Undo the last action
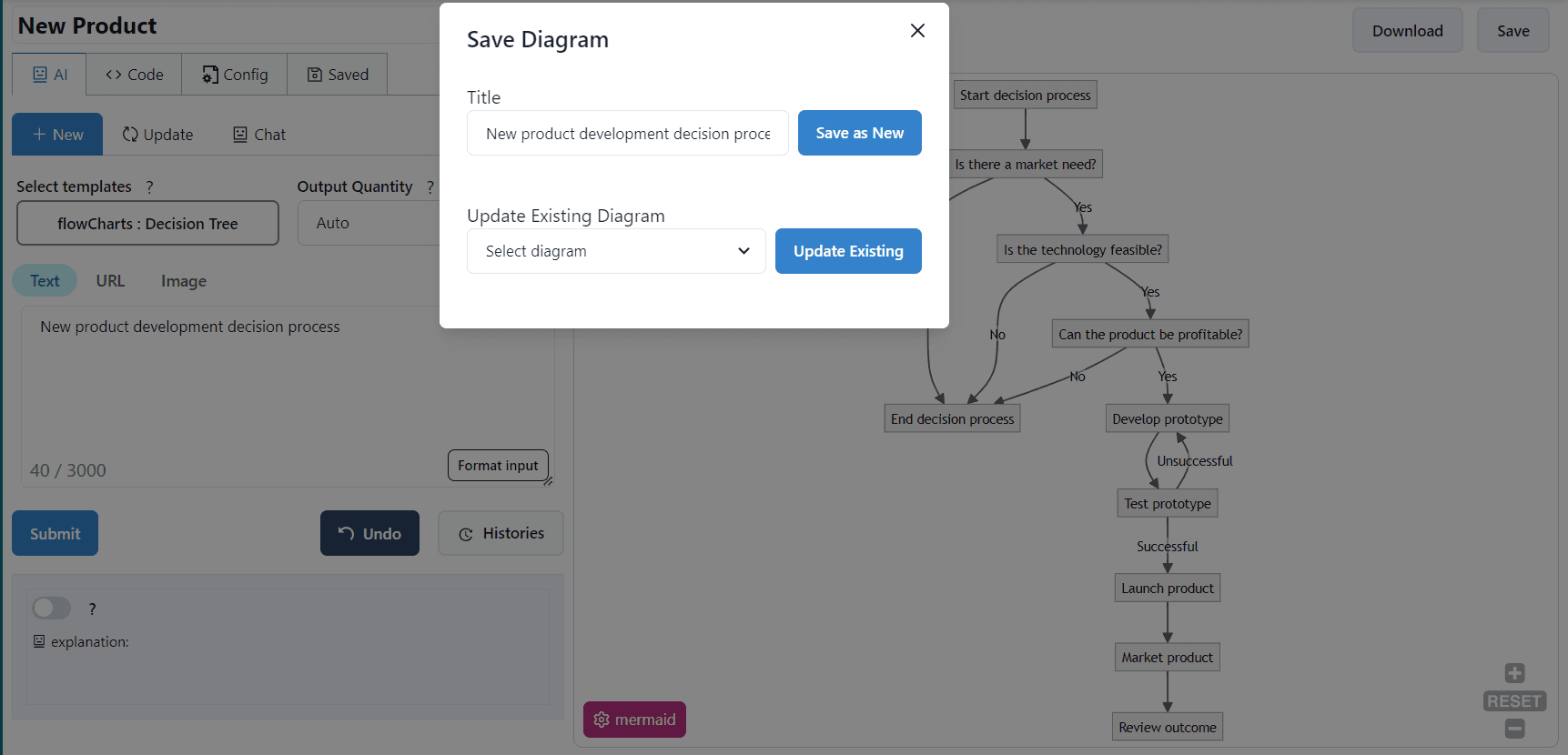Viewport: 1568px width, 755px height. pos(369,533)
